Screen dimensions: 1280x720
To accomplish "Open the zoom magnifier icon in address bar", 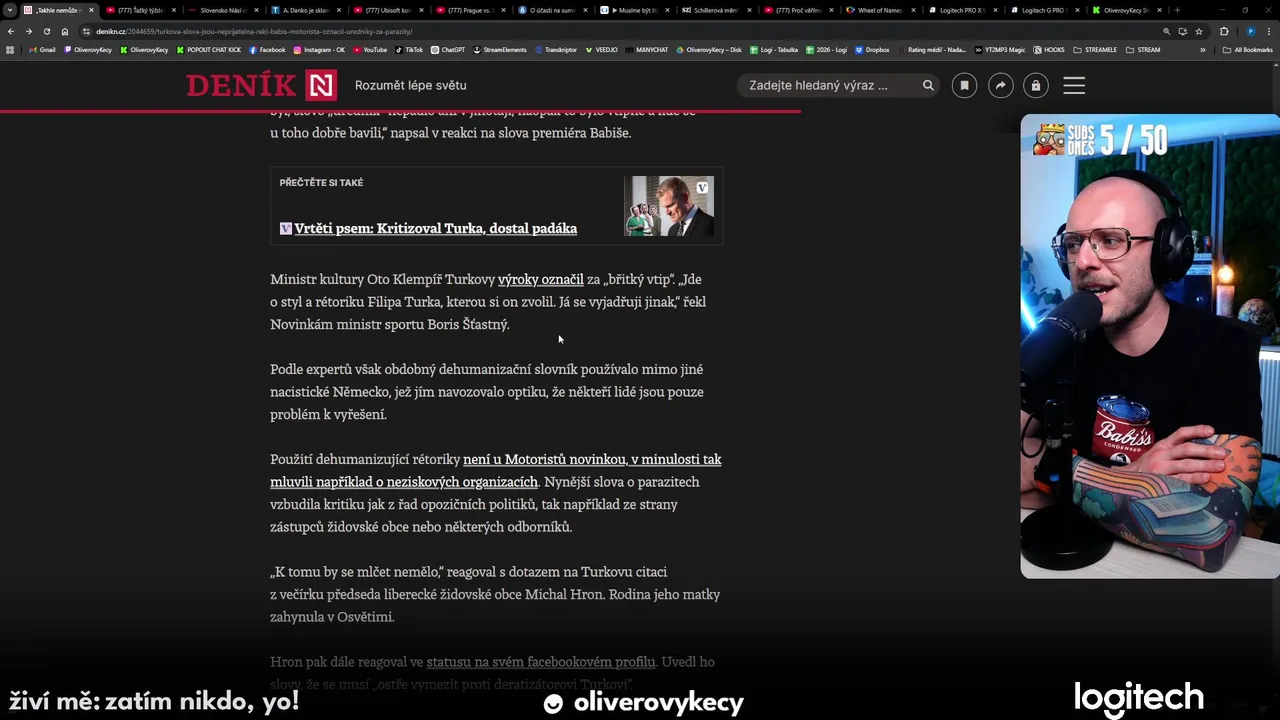I will click(1166, 31).
